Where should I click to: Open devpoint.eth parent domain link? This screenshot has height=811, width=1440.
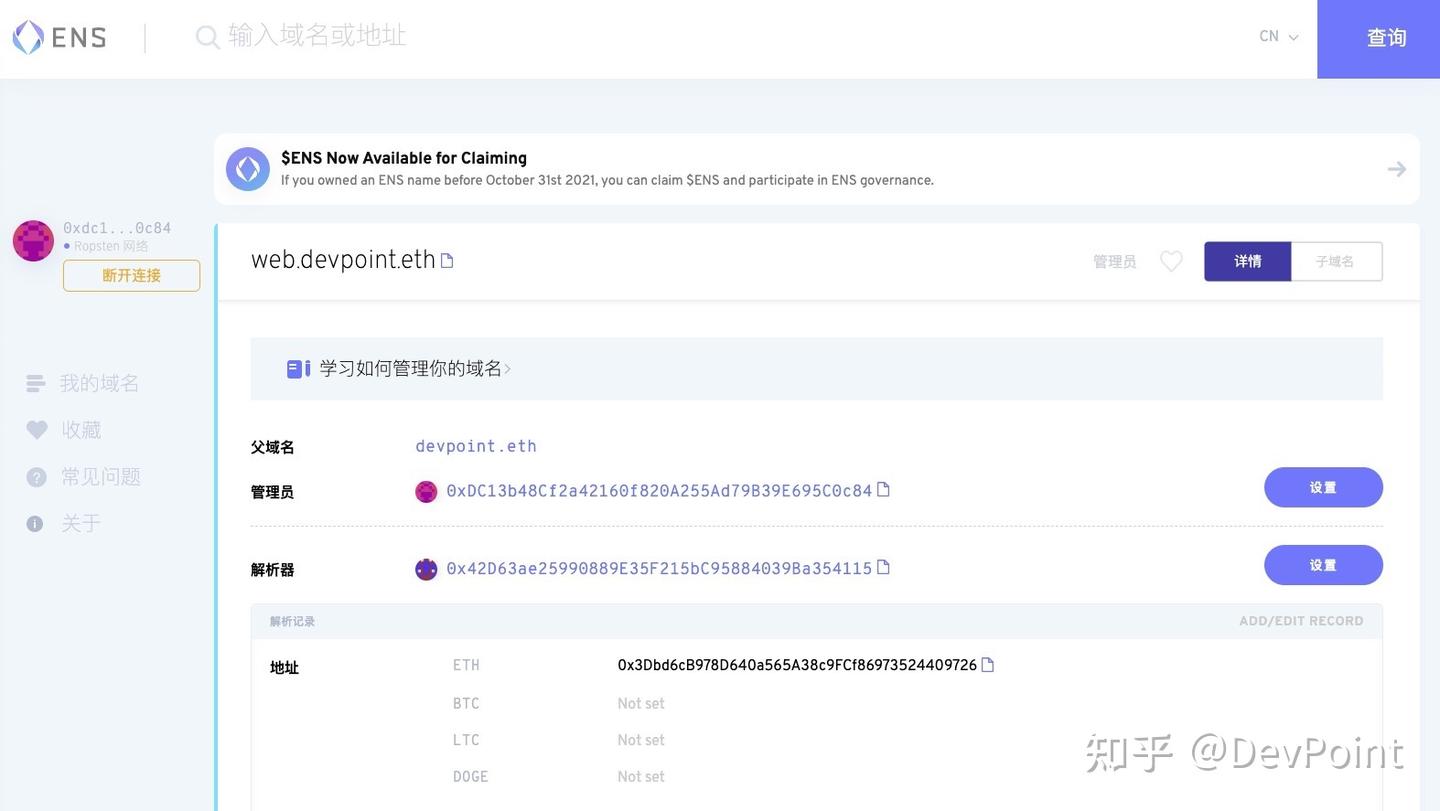[476, 446]
